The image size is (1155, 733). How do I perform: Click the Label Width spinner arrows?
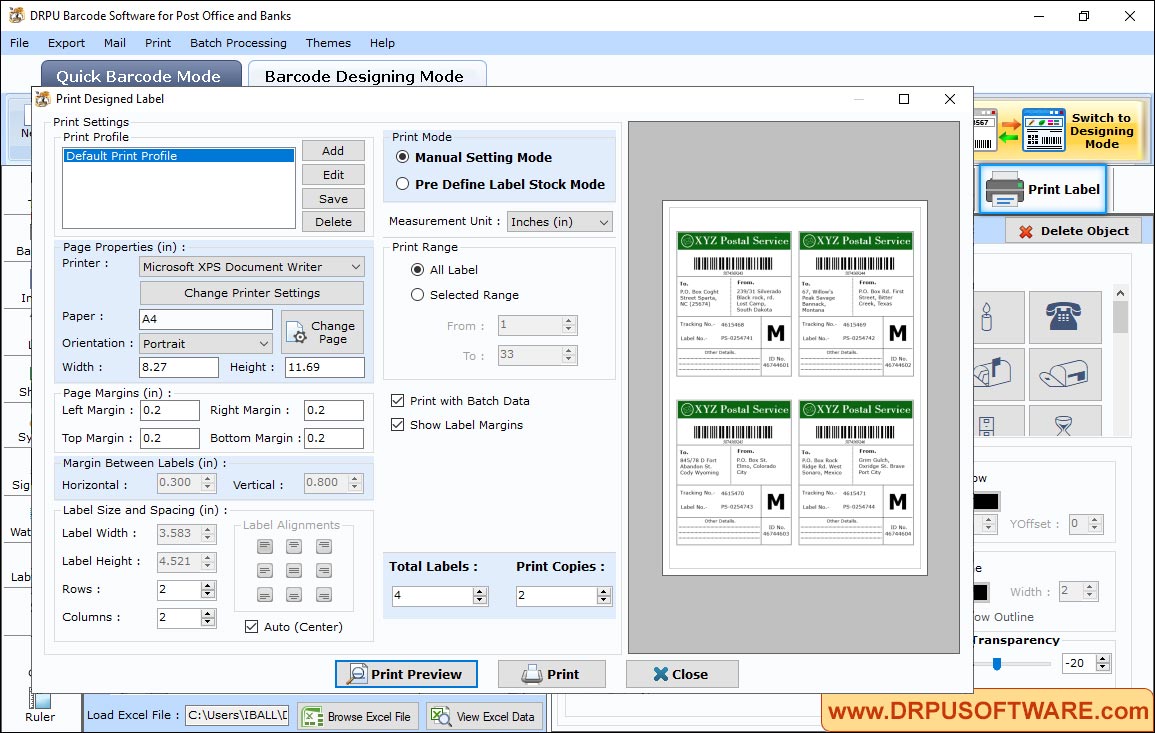pyautogui.click(x=208, y=533)
